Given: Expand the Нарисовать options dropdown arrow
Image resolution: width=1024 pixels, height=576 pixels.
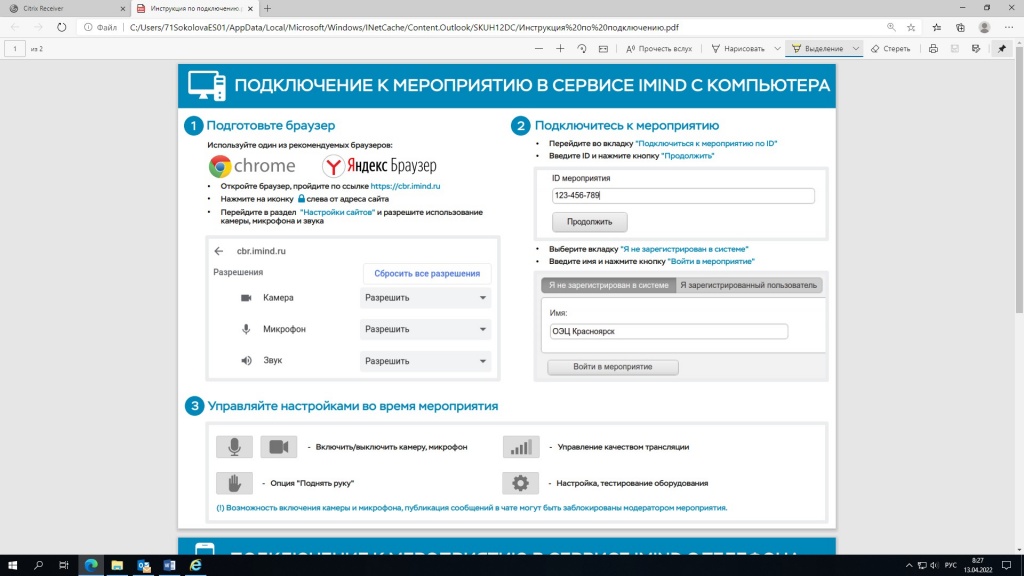Looking at the screenshot, I should [774, 48].
